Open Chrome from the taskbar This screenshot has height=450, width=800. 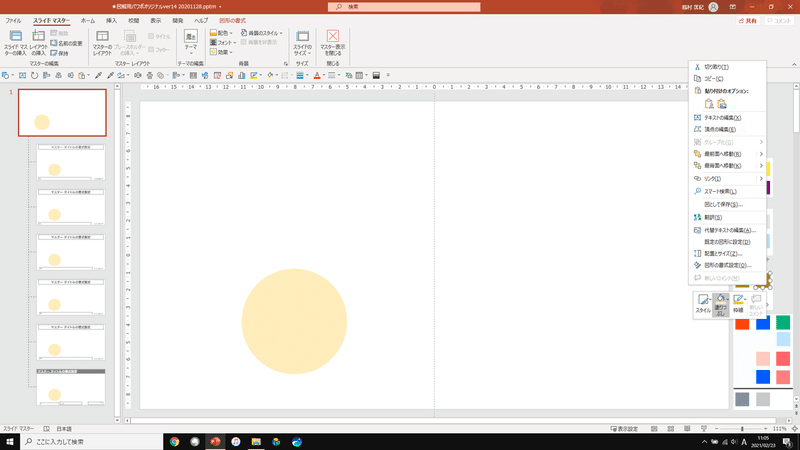coord(174,442)
